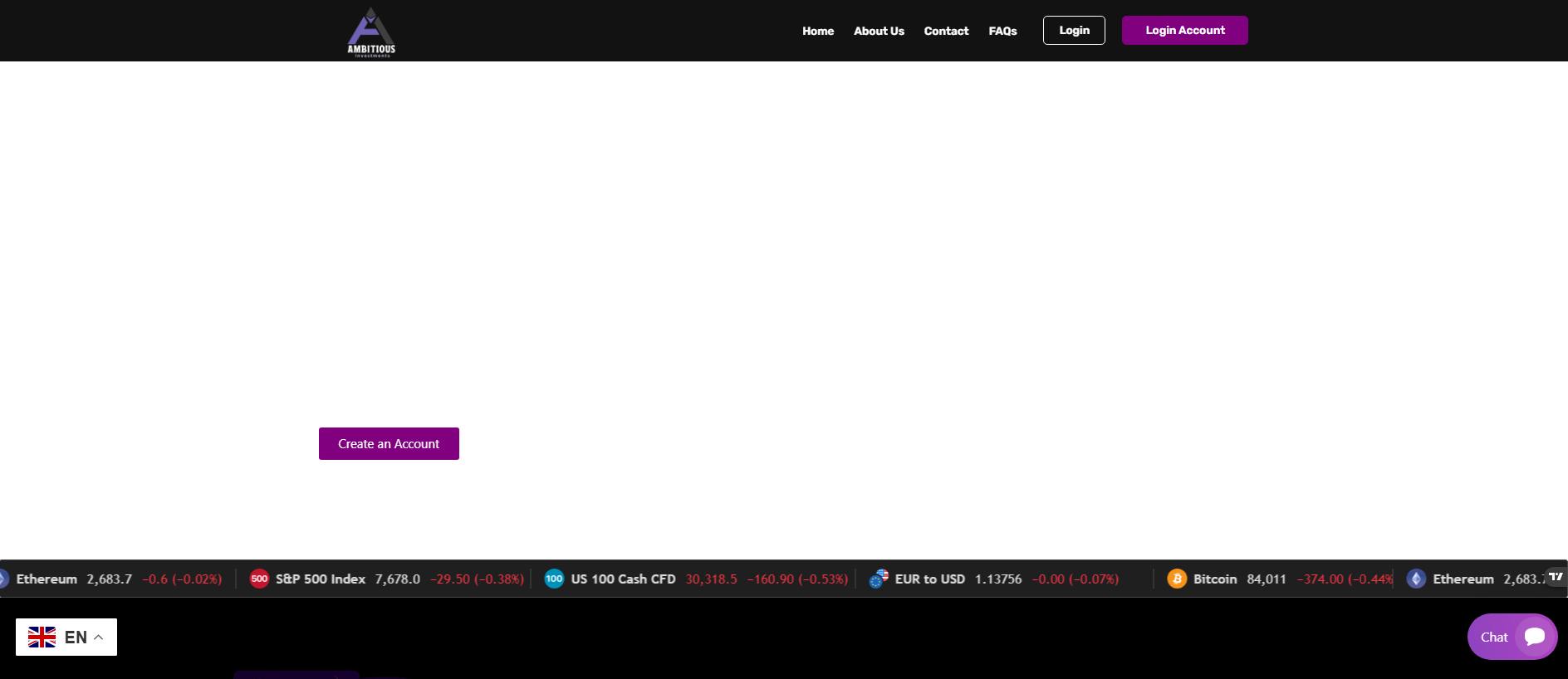1568x679 pixels.
Task: Click the S&P 500 Index red icon
Action: (x=259, y=579)
